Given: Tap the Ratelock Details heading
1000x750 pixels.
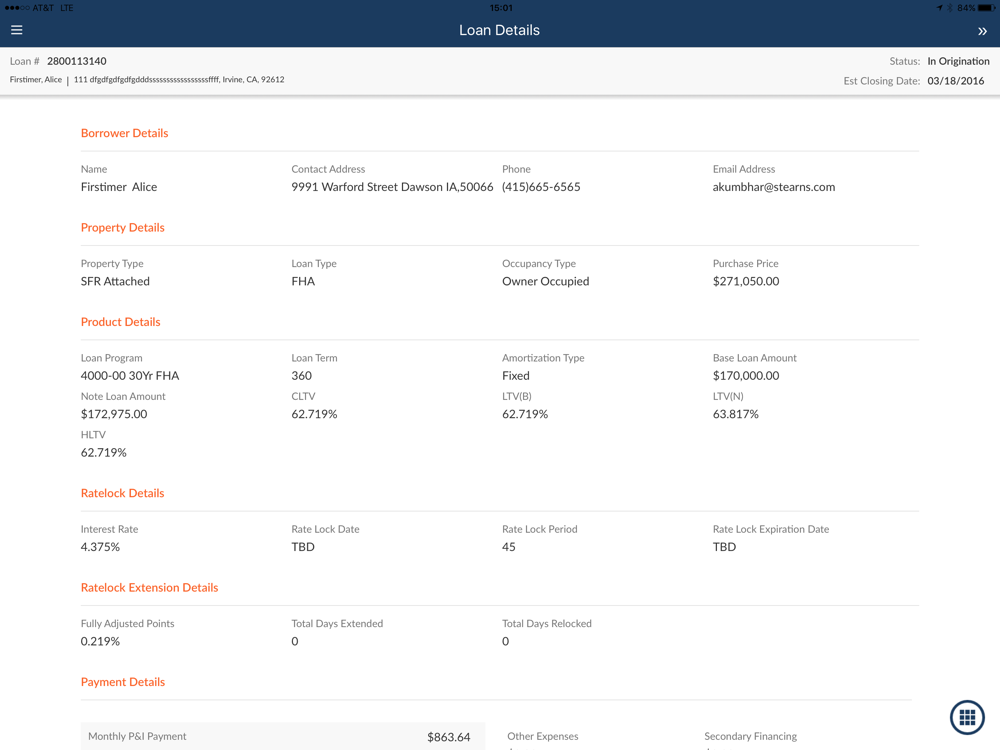Looking at the screenshot, I should (122, 493).
